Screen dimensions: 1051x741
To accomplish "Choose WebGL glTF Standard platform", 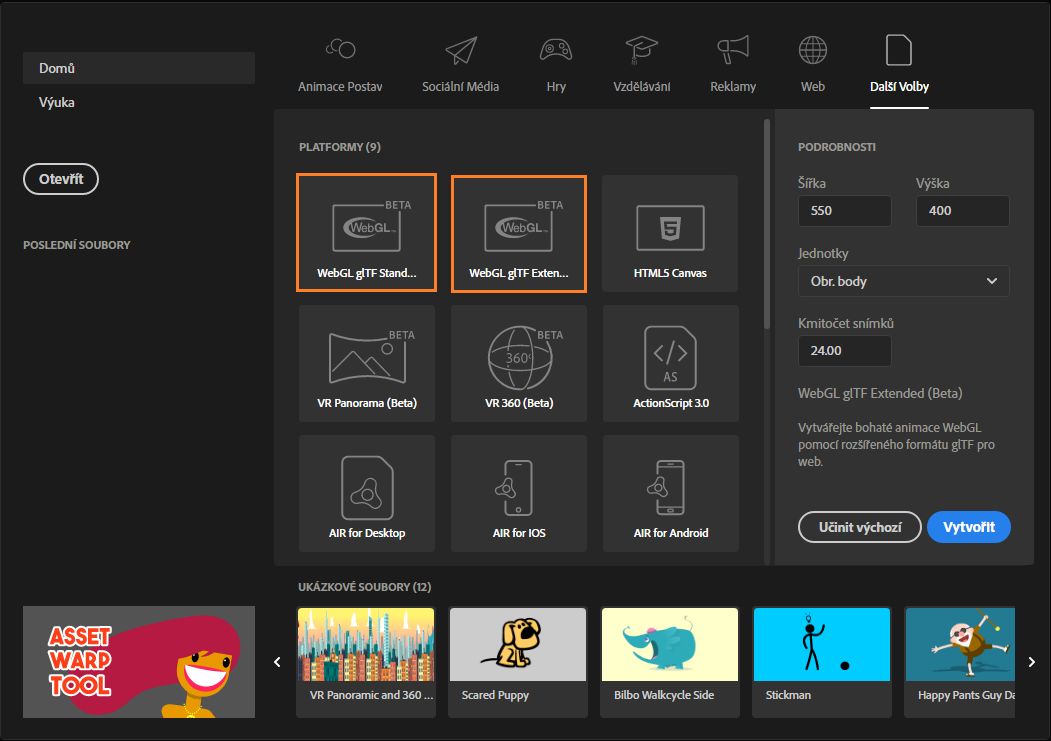I will (367, 232).
